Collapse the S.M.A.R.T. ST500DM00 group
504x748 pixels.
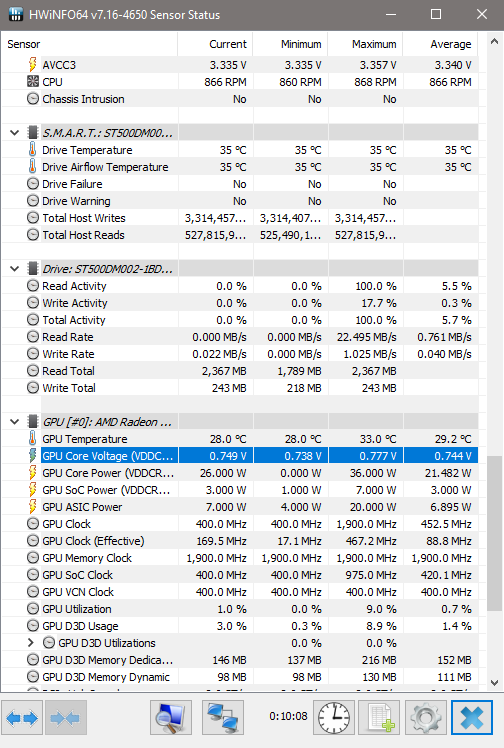point(14,133)
